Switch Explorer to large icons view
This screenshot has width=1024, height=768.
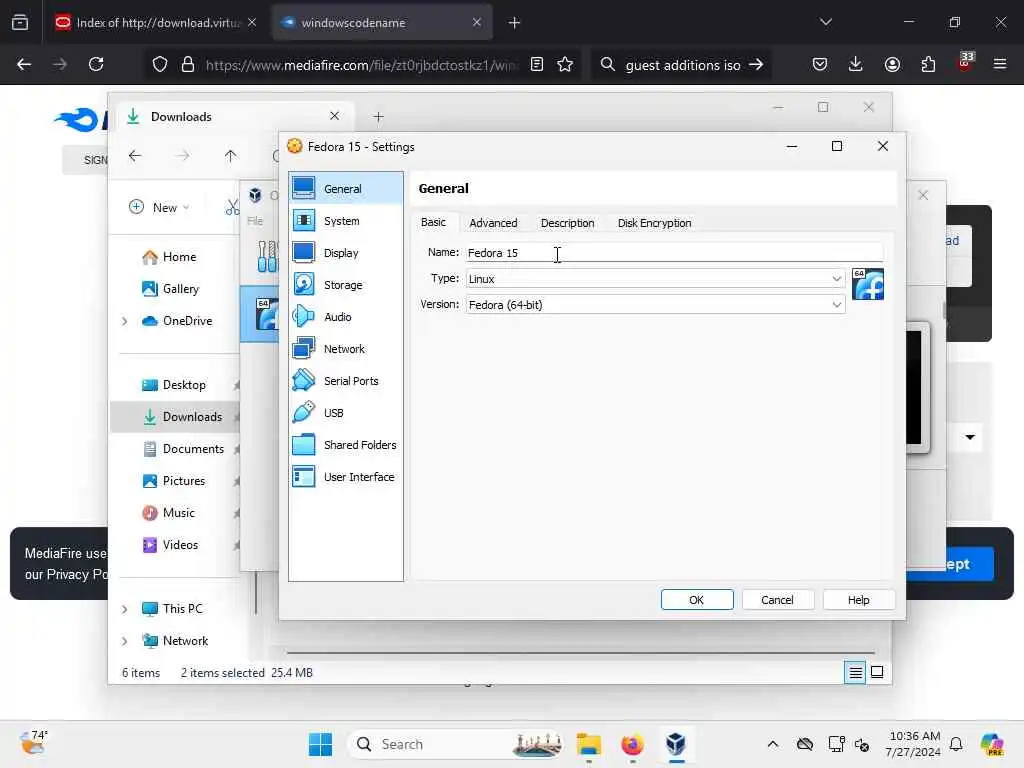coord(877,672)
